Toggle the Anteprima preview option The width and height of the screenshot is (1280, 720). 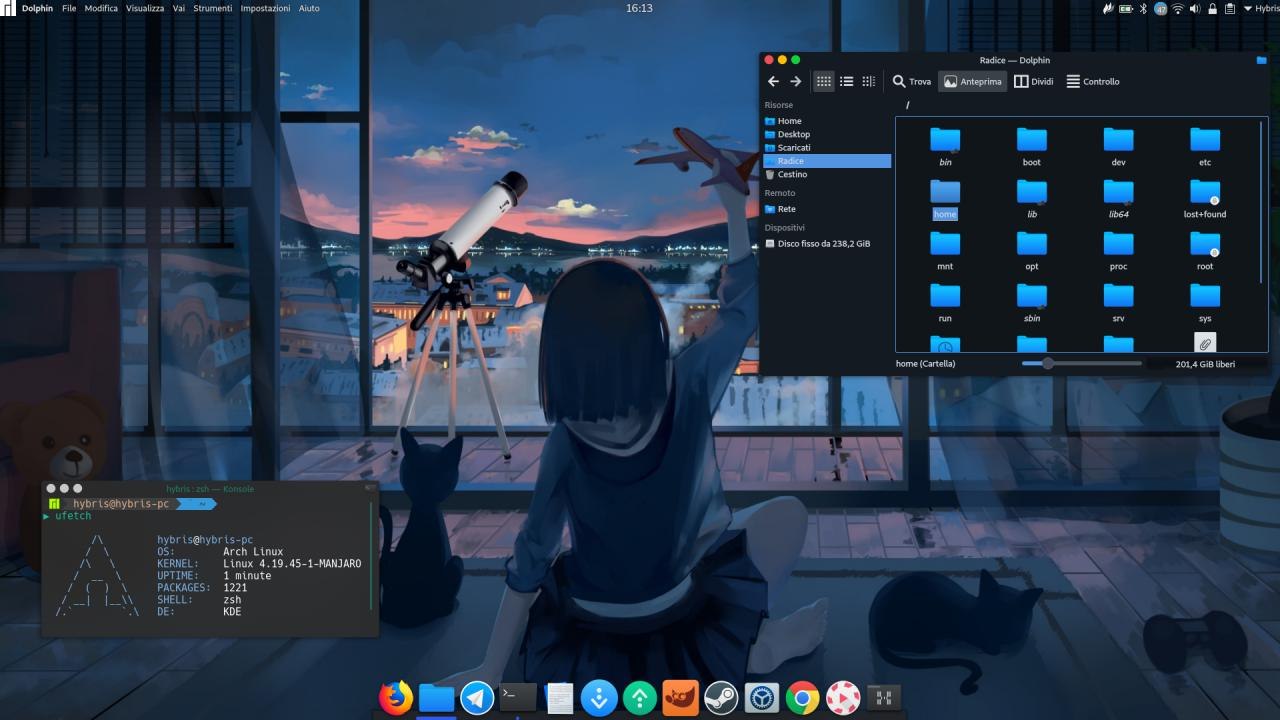coord(972,82)
